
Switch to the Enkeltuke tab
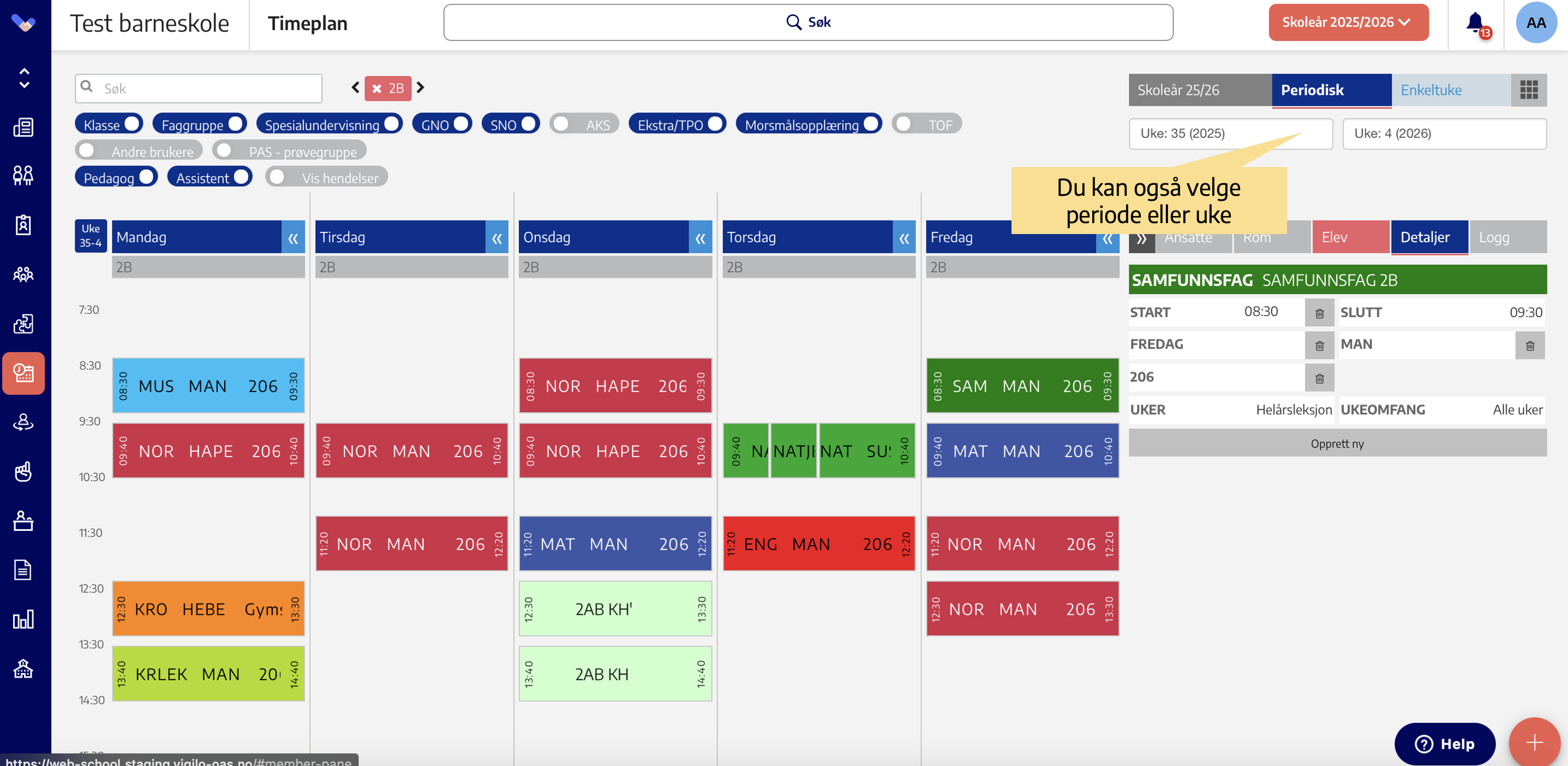[1451, 90]
